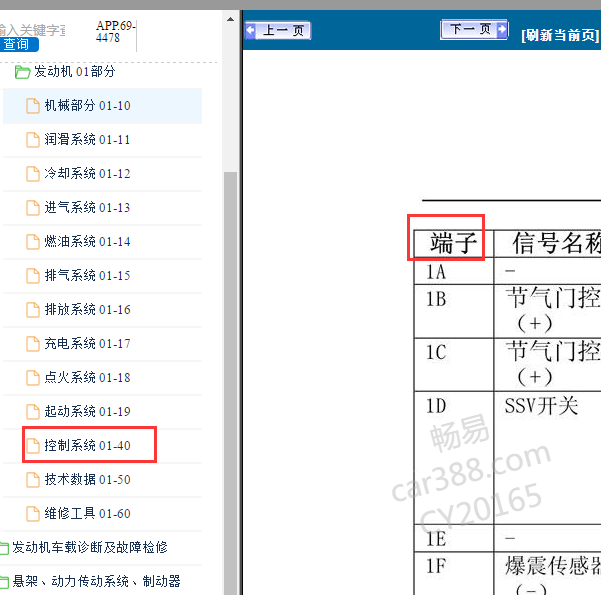
Task: Select terminal cell 1B
Action: (x=454, y=311)
